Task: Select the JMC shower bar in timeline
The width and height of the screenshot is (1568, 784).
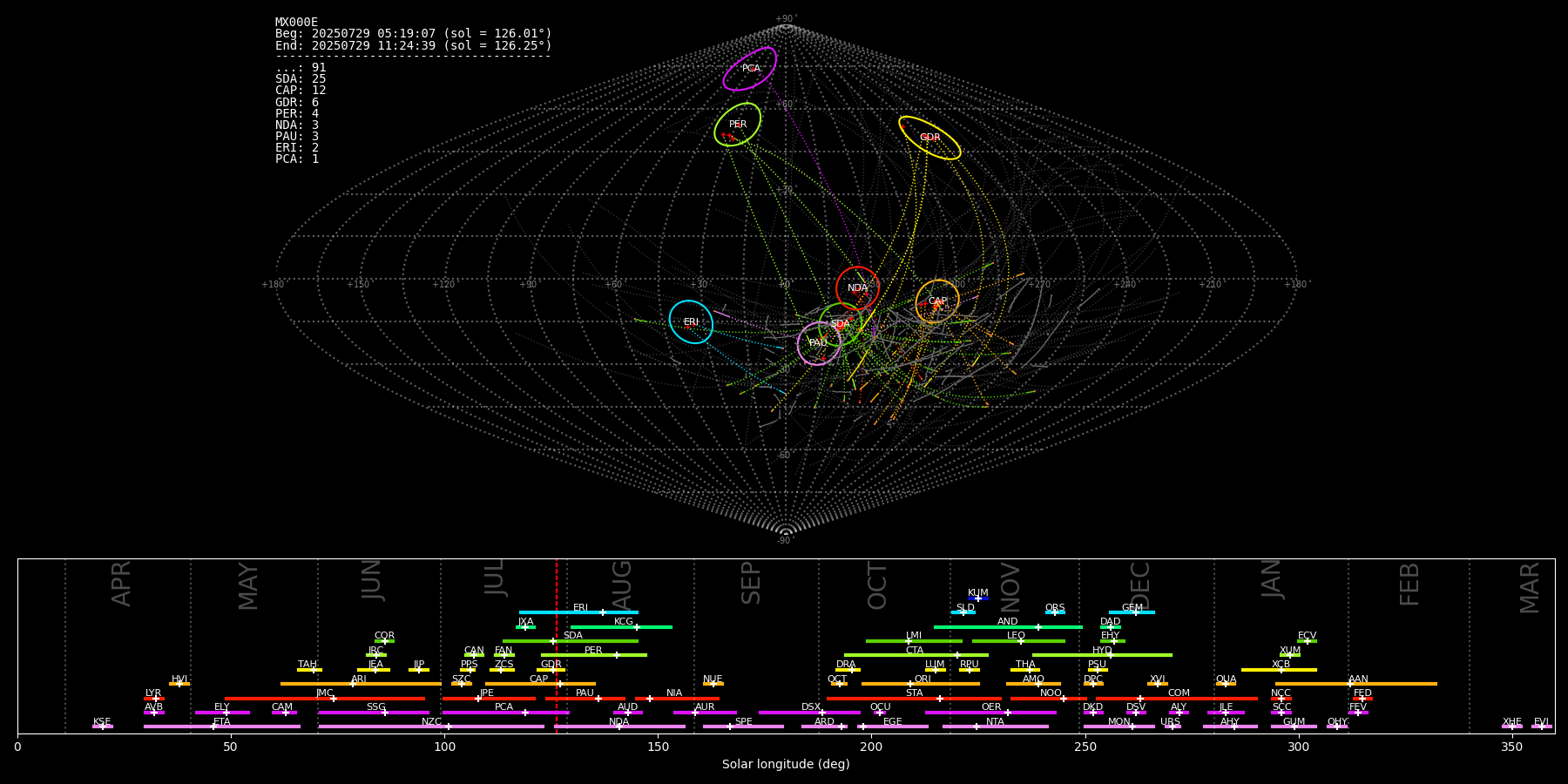Action: point(325,698)
